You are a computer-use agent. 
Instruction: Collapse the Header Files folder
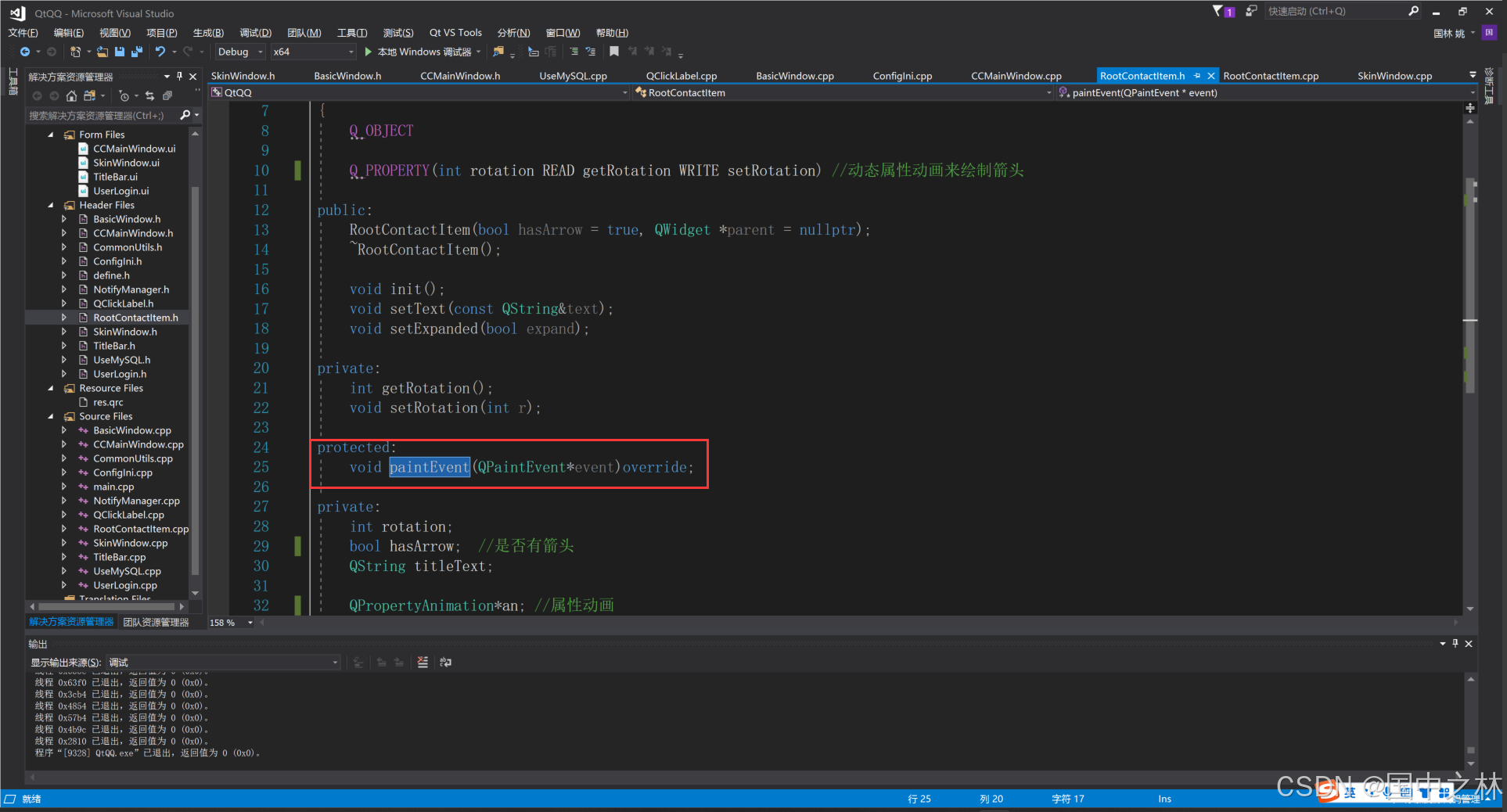point(51,205)
